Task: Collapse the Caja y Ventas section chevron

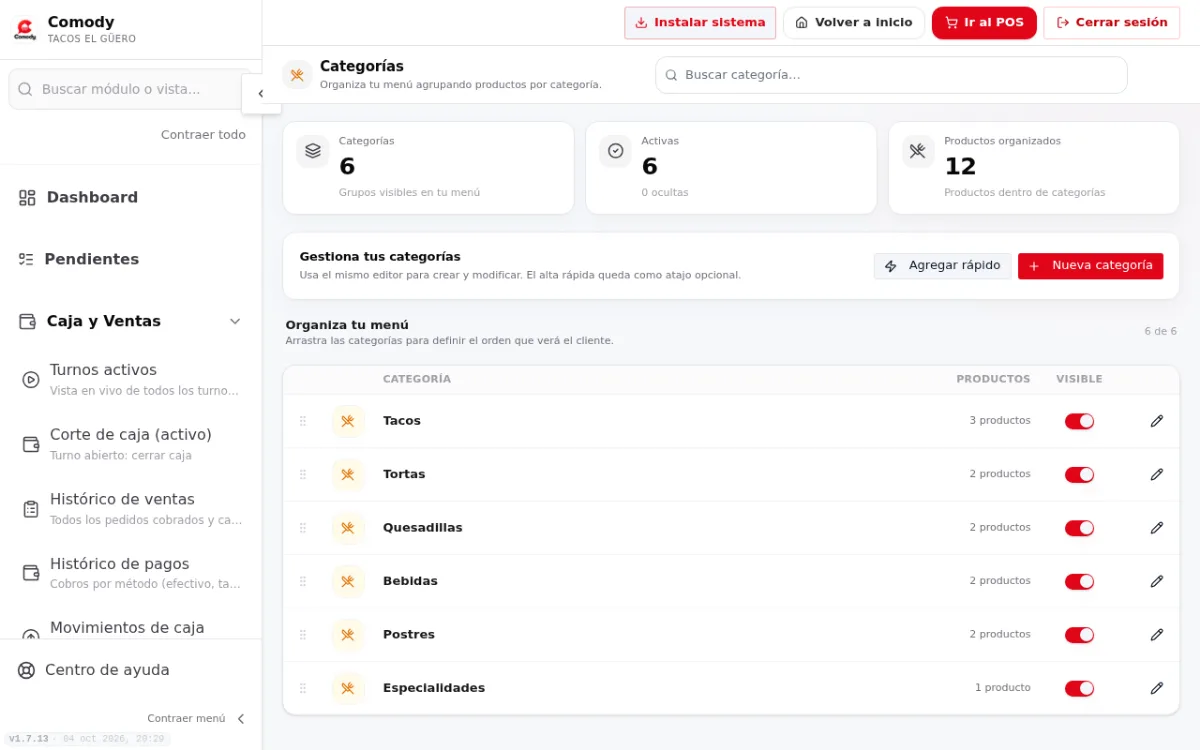Action: (235, 321)
